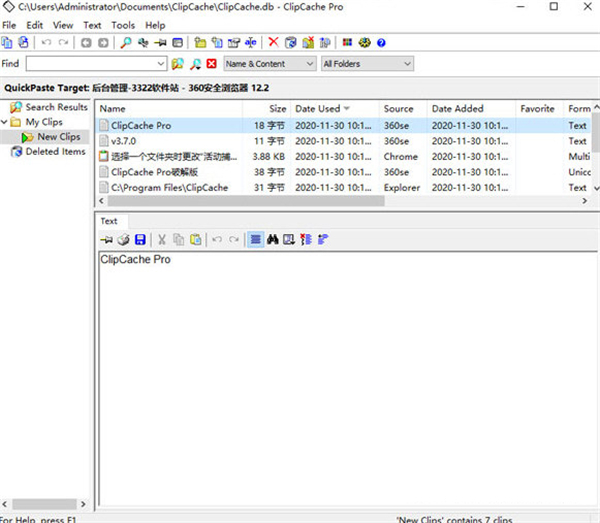Open the Name & Content search scope dropdown

tap(268, 64)
